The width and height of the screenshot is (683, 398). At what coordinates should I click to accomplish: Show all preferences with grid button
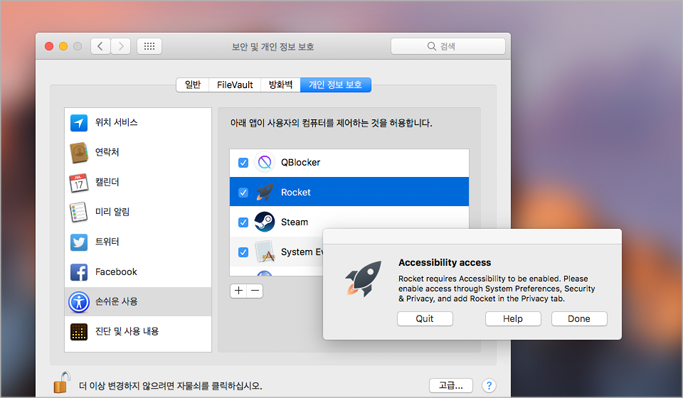coord(149,46)
